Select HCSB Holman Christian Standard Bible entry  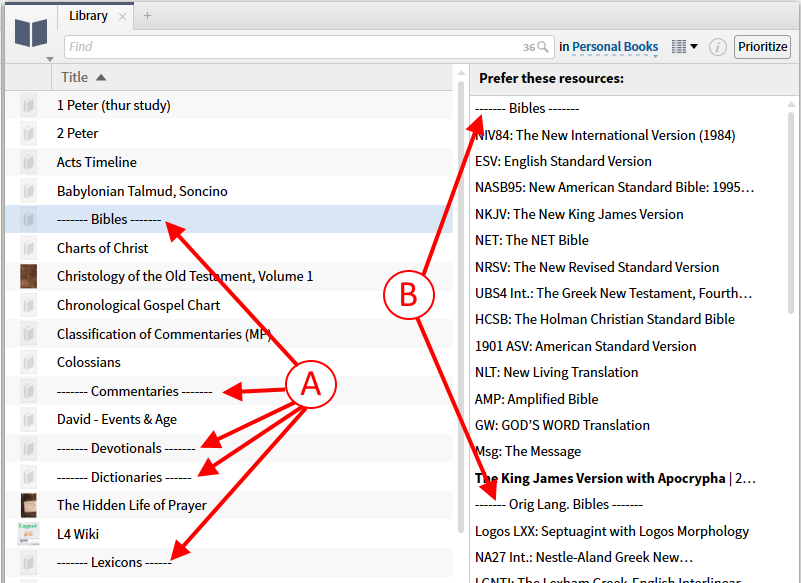point(604,319)
